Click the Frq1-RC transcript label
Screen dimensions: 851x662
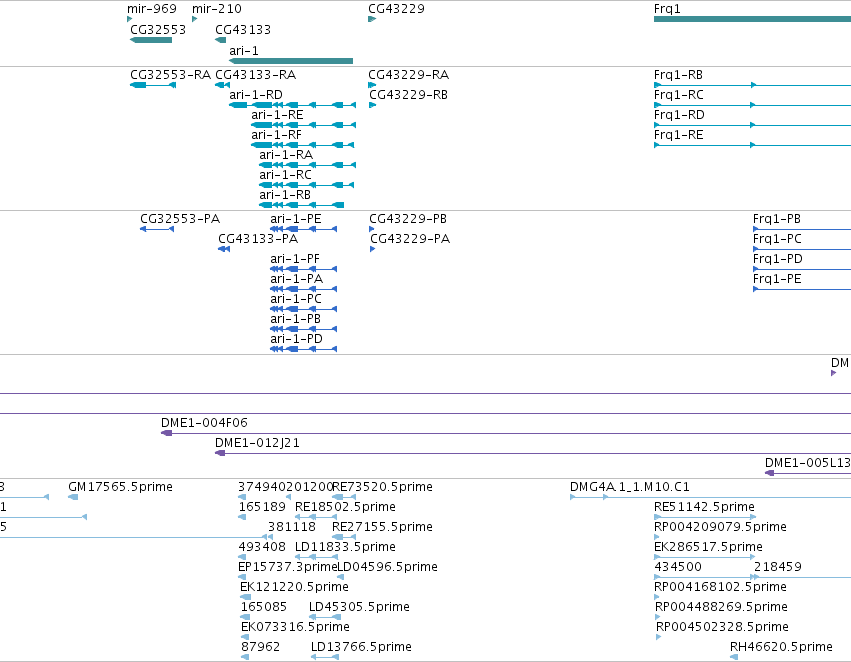coord(678,95)
